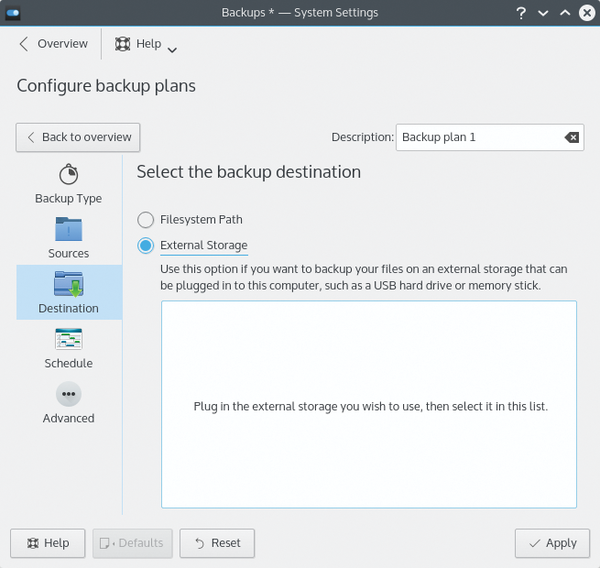Go back to Overview in toolbar

54,44
